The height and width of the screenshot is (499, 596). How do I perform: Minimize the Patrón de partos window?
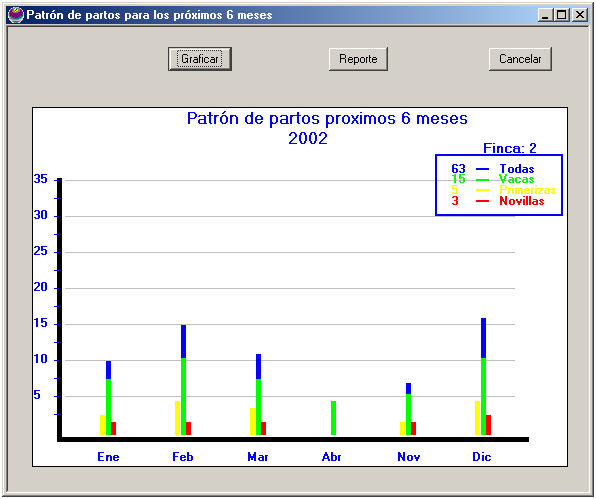(x=545, y=15)
